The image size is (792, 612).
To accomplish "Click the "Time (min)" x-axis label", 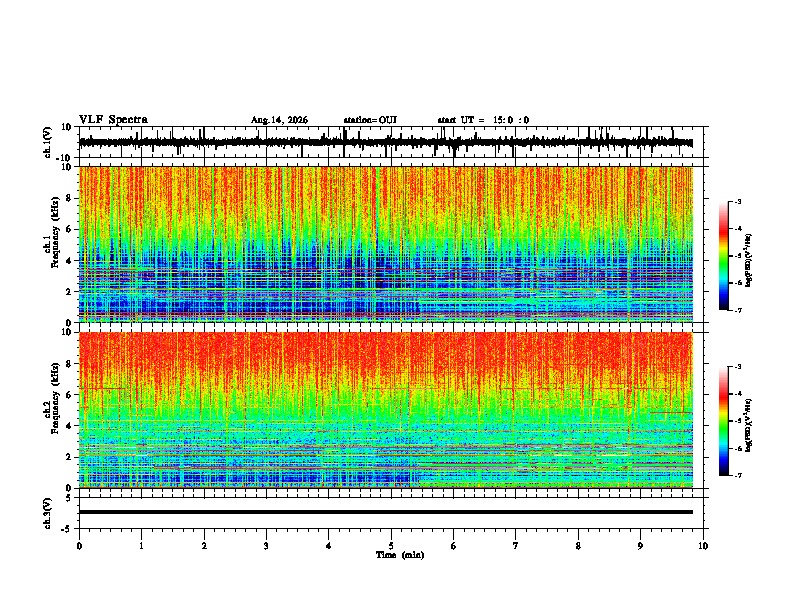I will [x=400, y=555].
